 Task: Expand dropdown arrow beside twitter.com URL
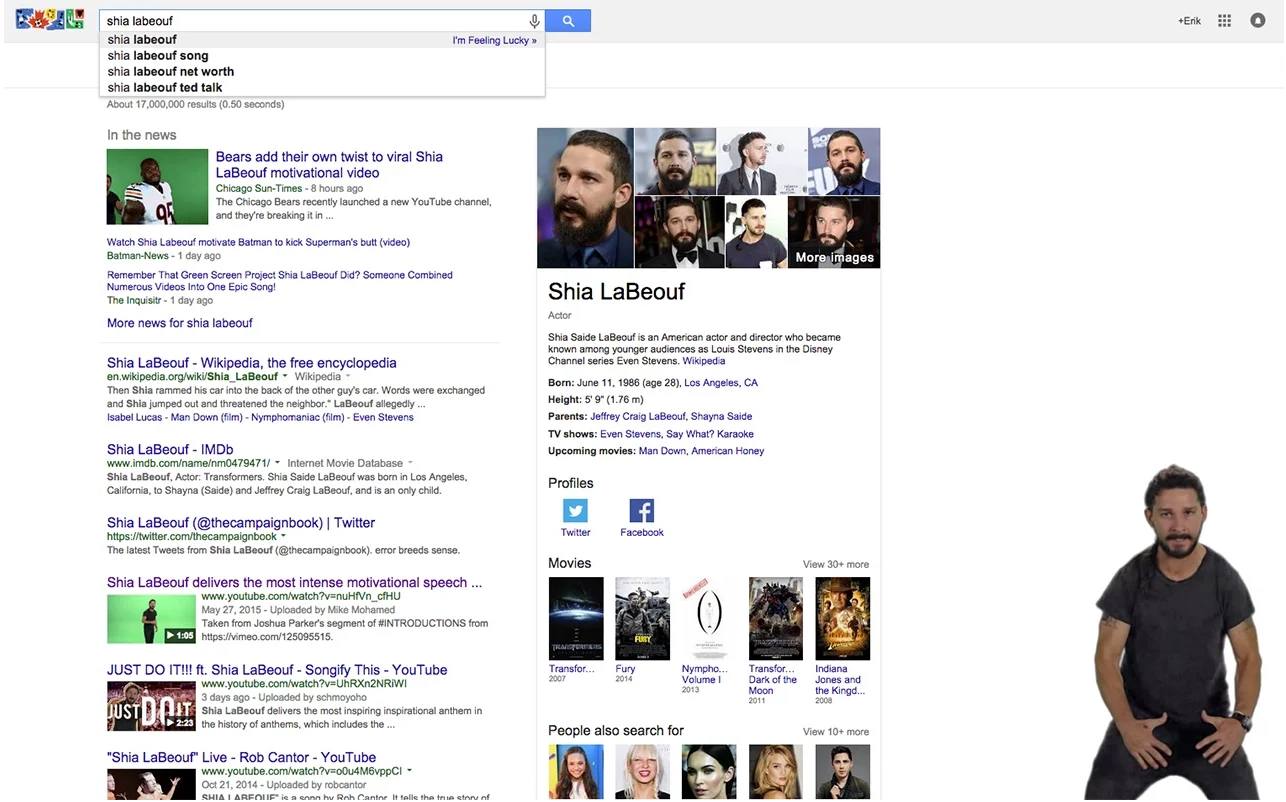pyautogui.click(x=283, y=536)
